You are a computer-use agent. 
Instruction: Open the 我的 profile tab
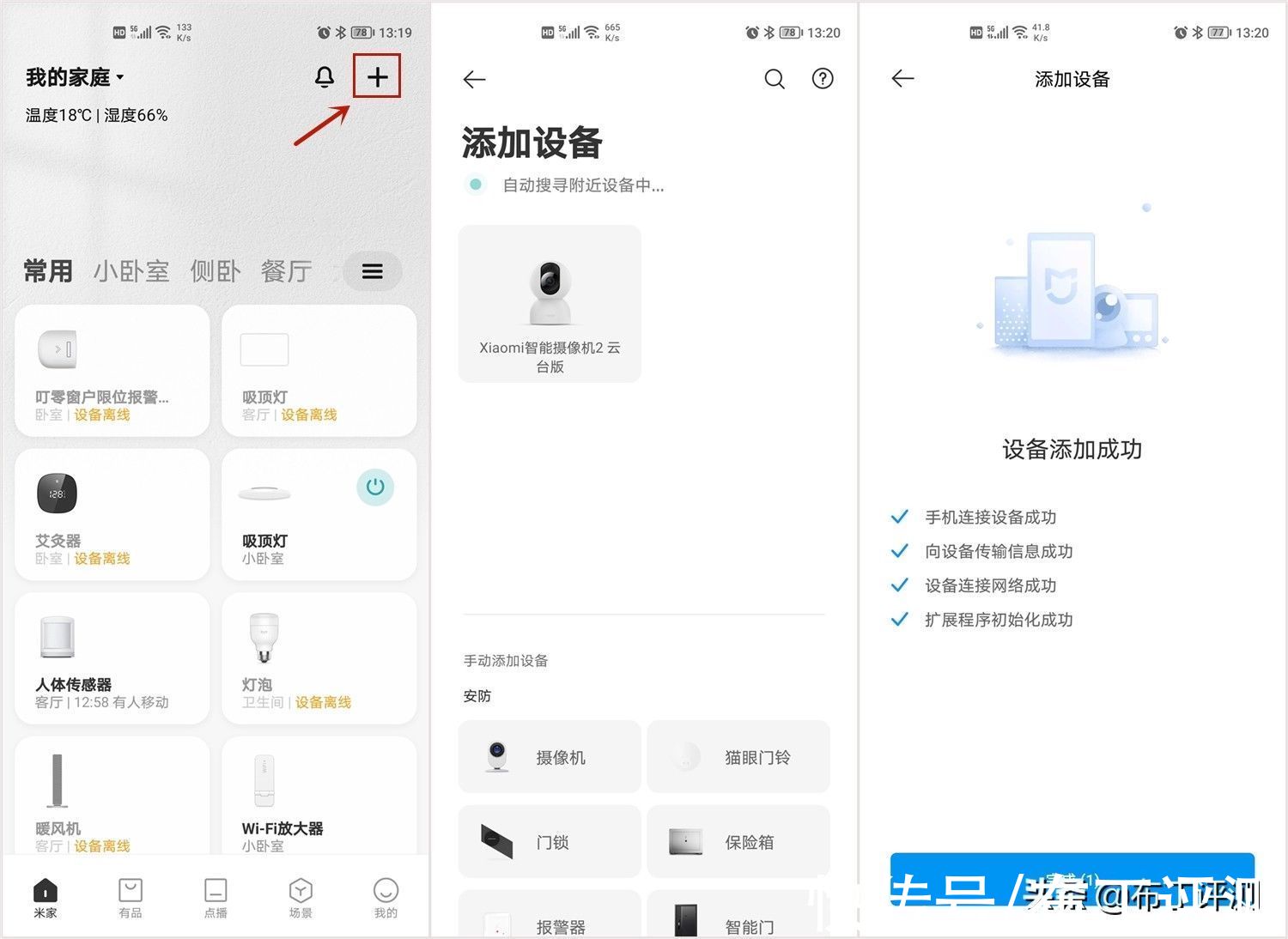[x=386, y=898]
